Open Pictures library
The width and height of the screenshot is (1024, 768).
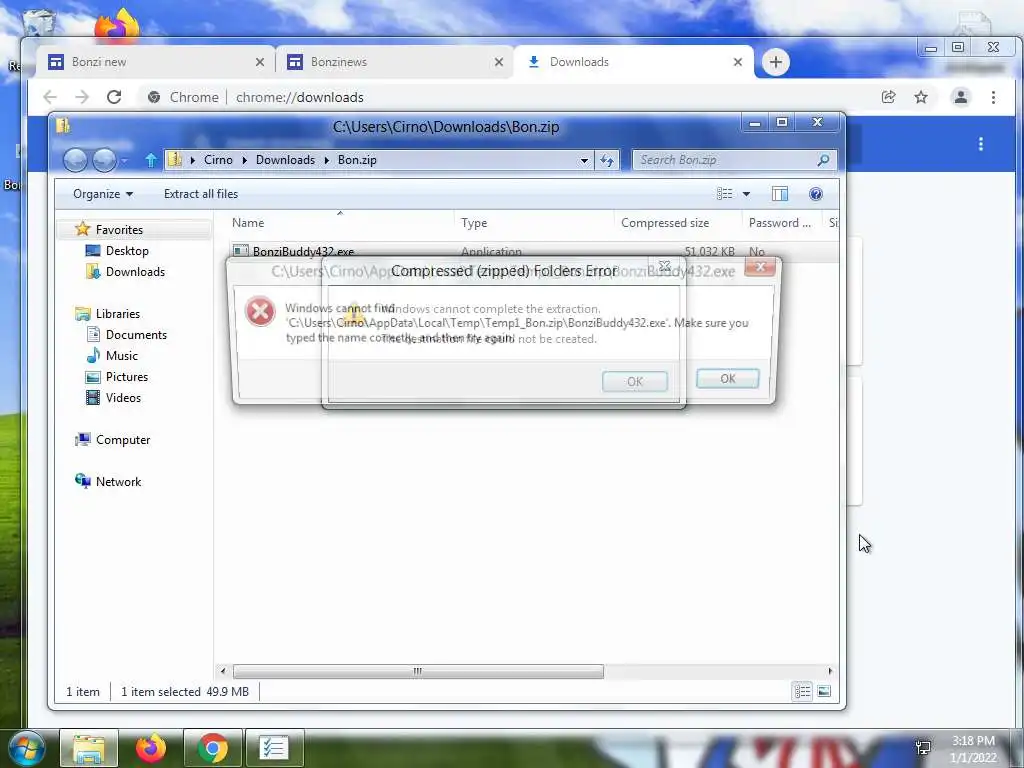click(x=127, y=377)
